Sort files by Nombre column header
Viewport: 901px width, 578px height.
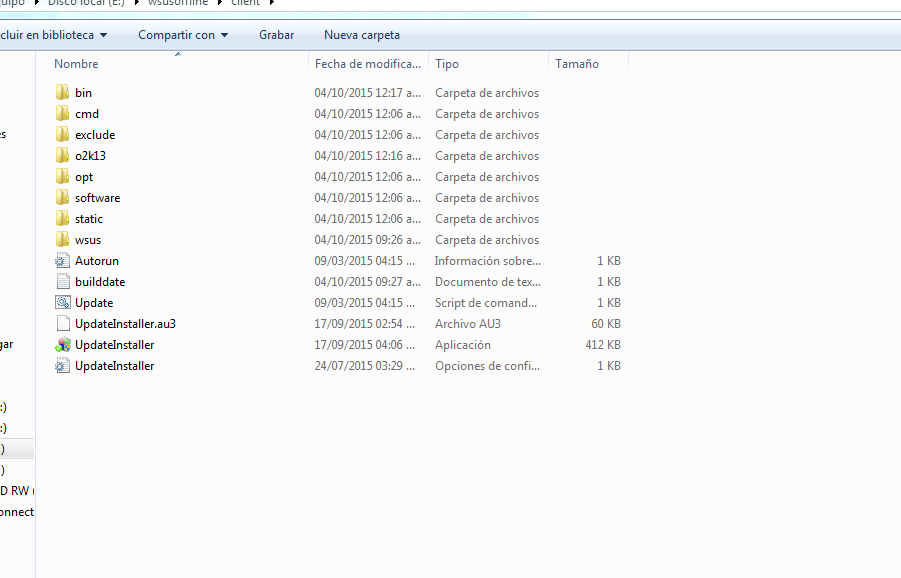(x=77, y=64)
